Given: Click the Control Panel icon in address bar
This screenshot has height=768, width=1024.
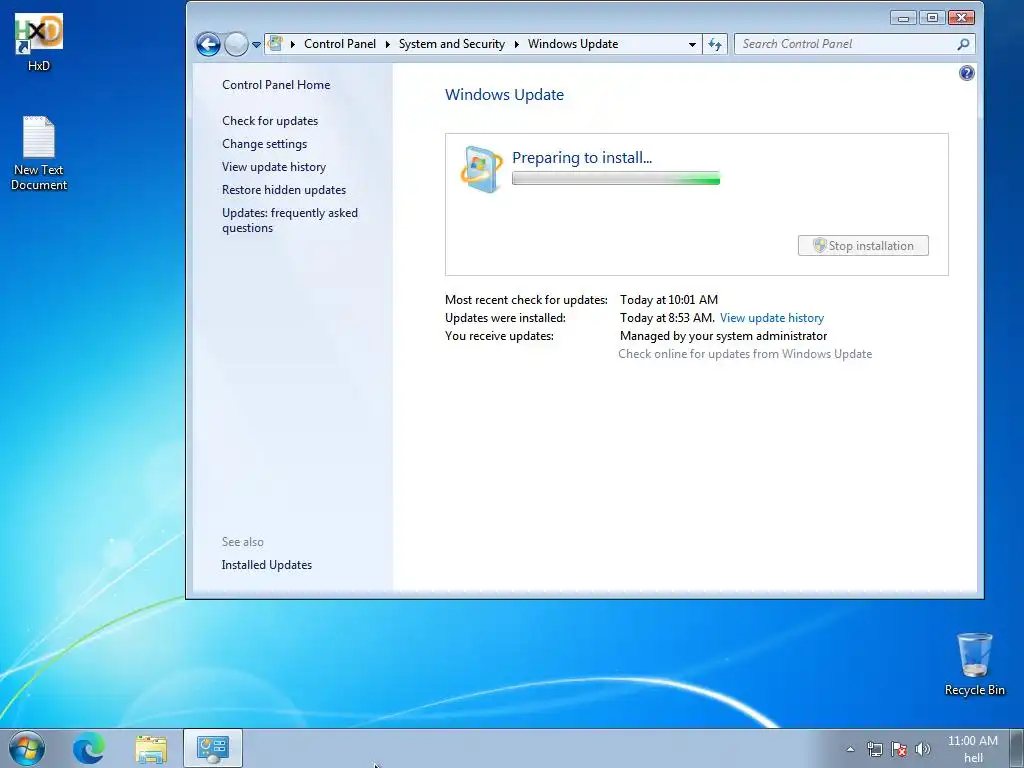Looking at the screenshot, I should 276,44.
